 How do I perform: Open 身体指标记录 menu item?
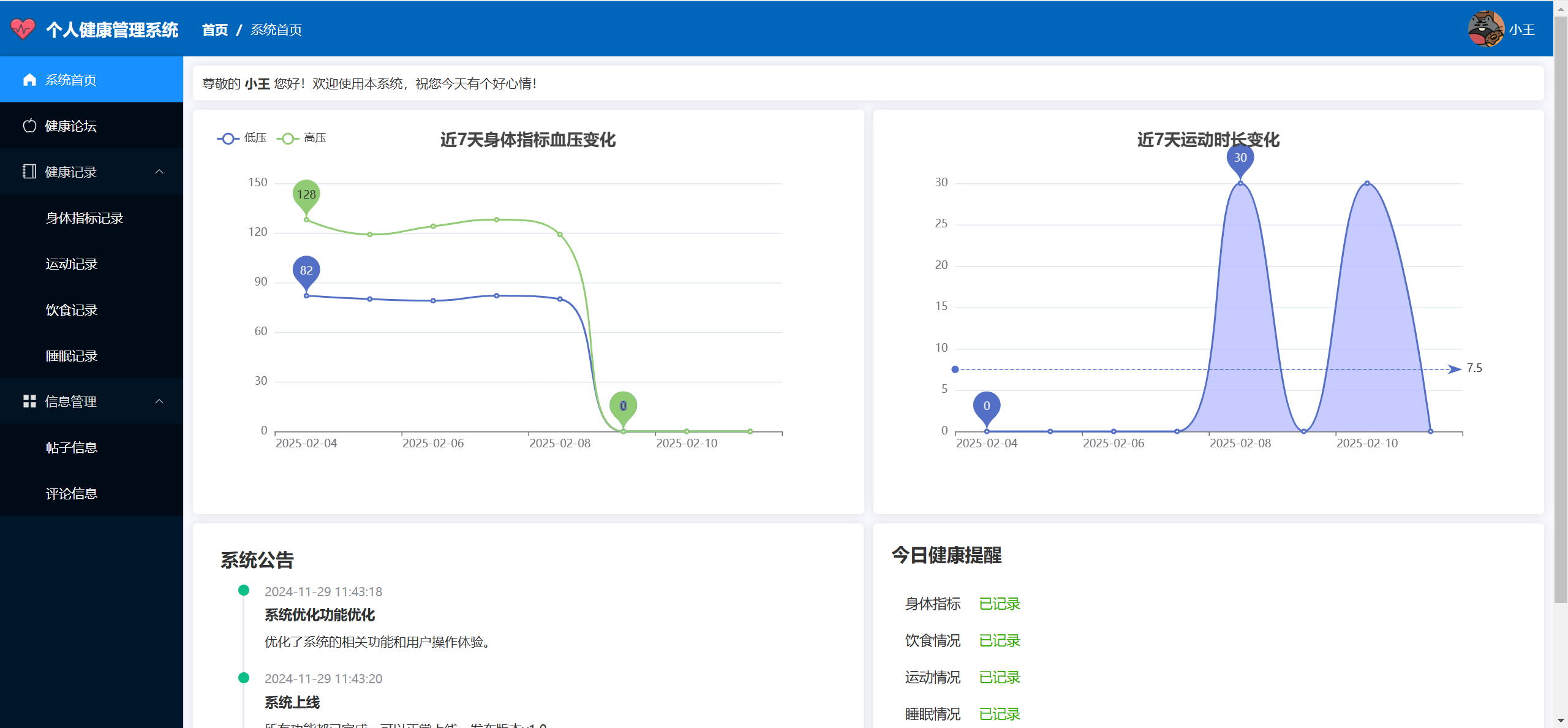pyautogui.click(x=85, y=218)
